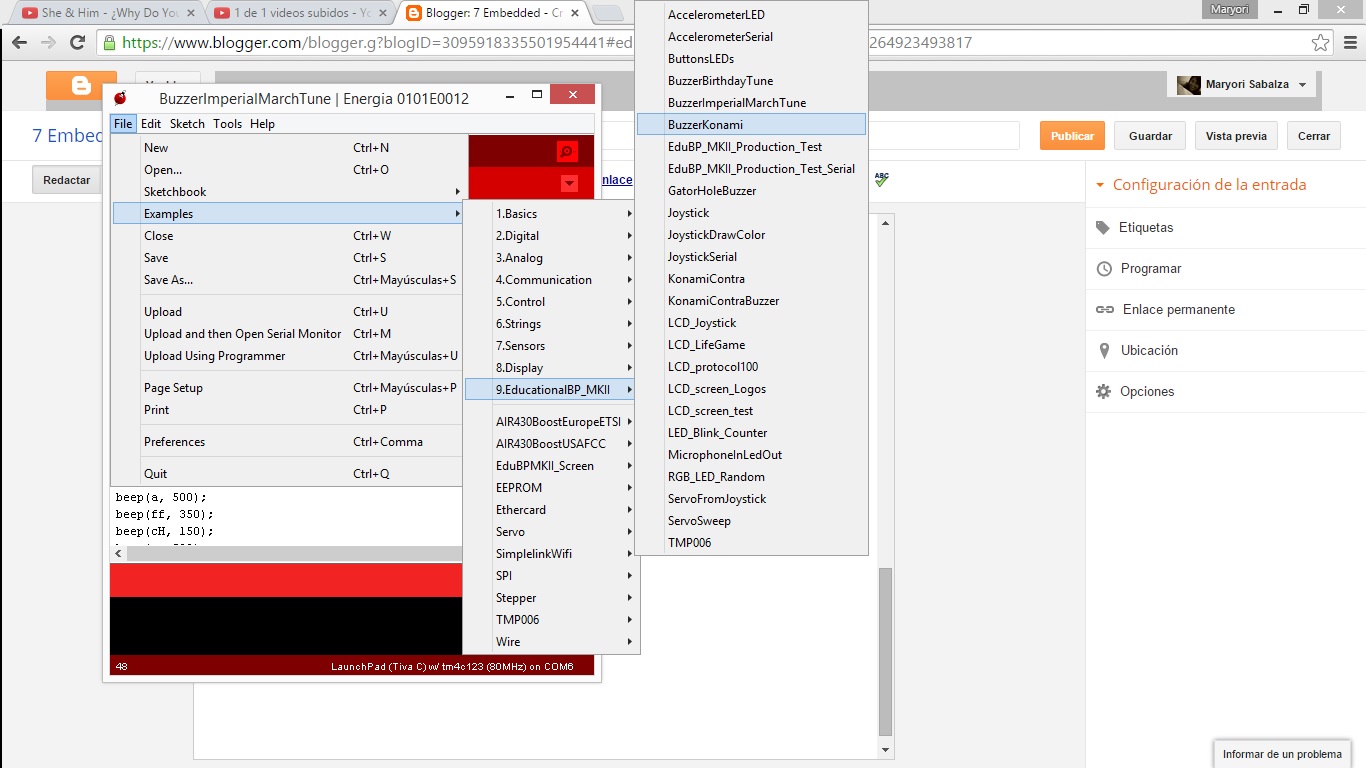Go back in Chrome
Viewport: 1366px width, 768px height.
(19, 43)
